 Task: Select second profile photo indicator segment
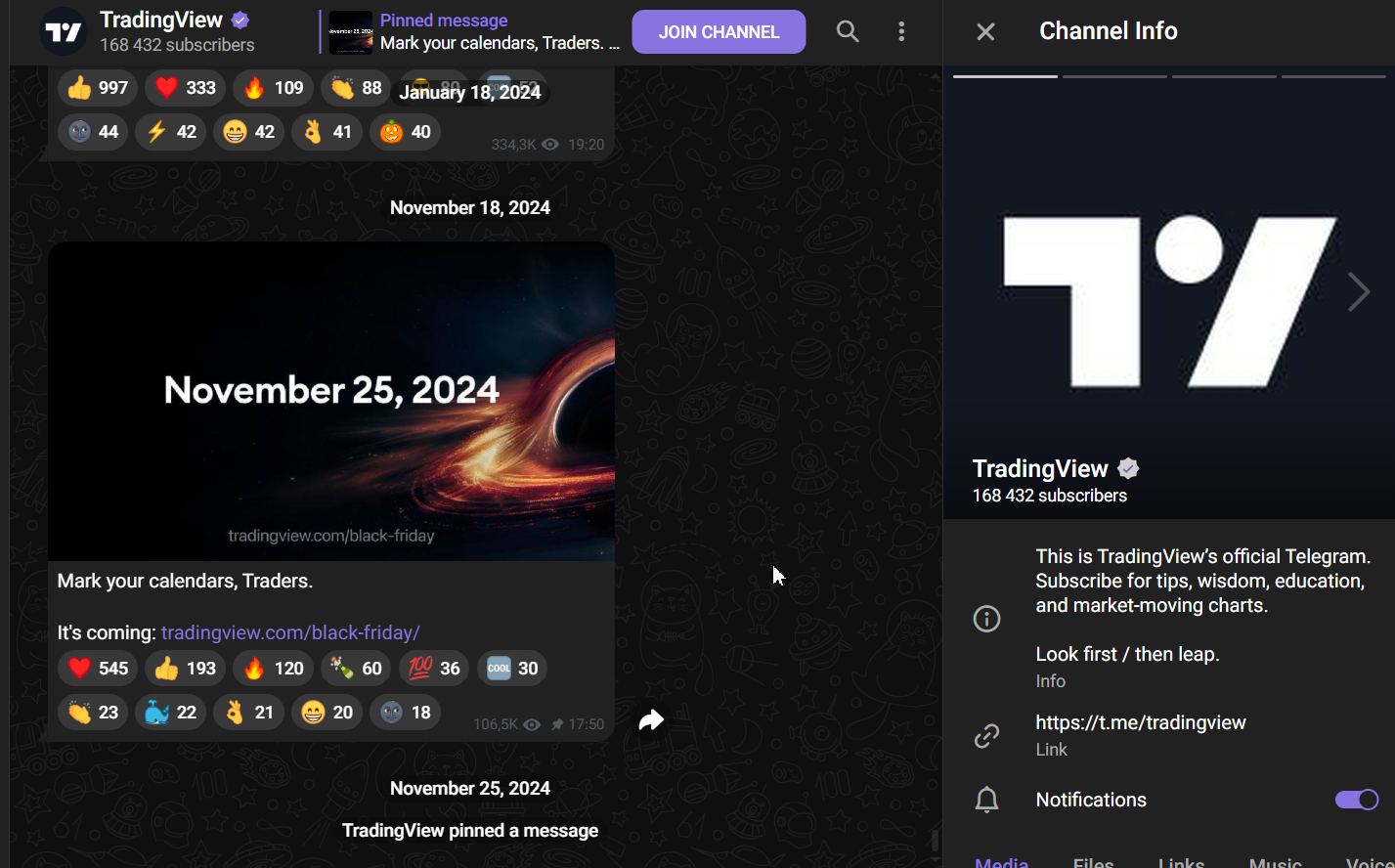point(1114,75)
